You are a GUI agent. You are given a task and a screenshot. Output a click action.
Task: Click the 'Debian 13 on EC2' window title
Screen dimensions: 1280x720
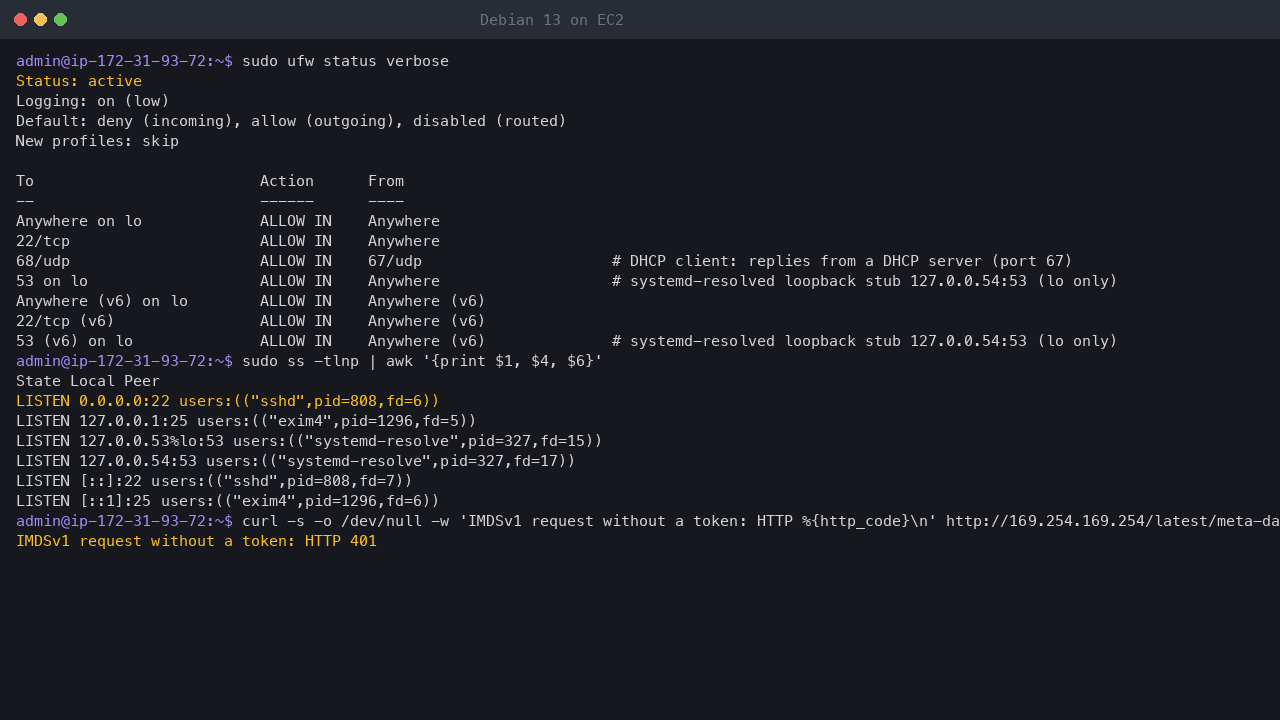point(552,20)
